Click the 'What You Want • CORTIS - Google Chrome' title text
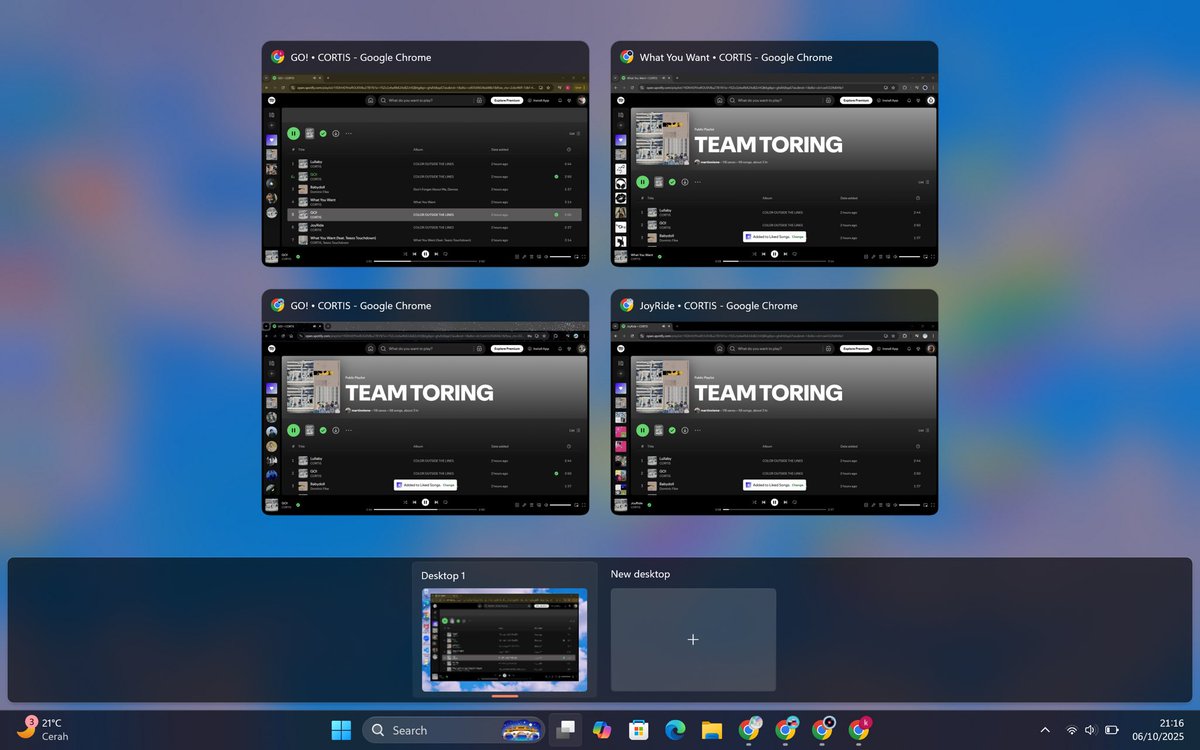Screen dimensions: 1200x750 736,57
